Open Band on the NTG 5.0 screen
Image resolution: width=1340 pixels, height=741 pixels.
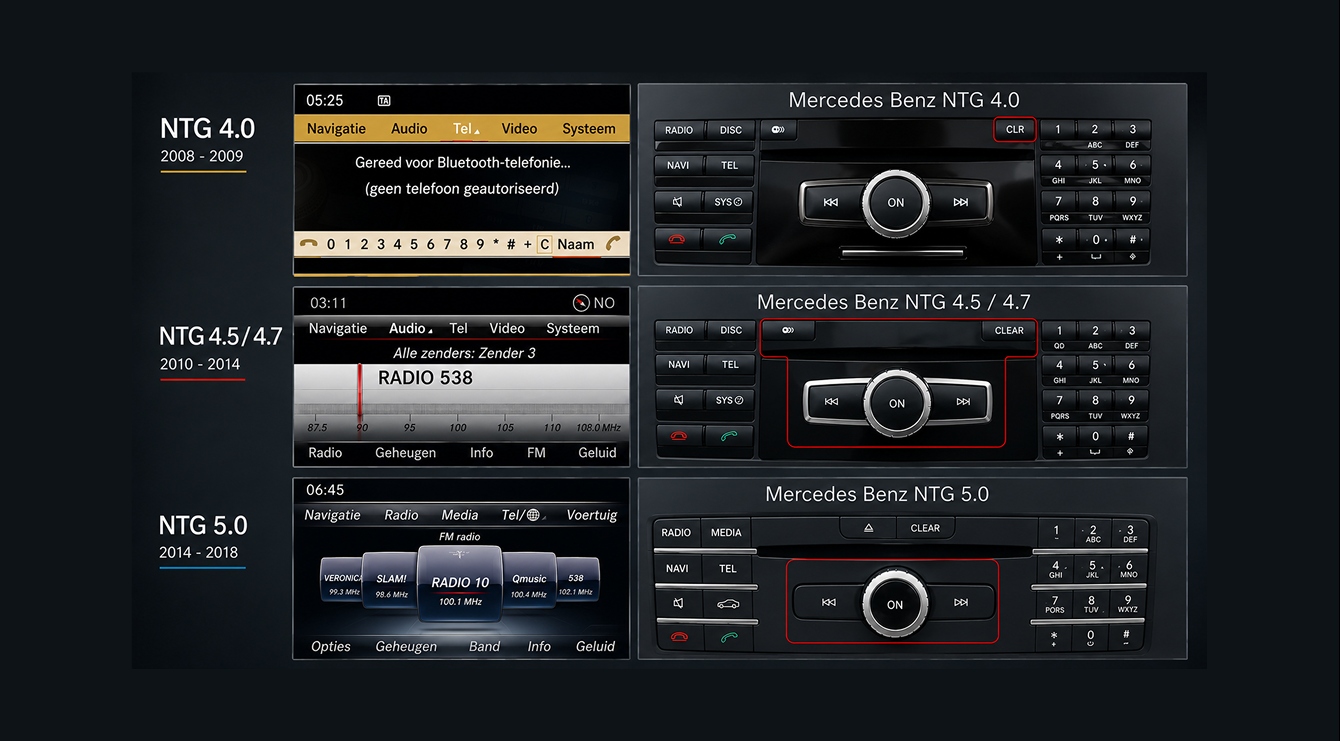484,646
